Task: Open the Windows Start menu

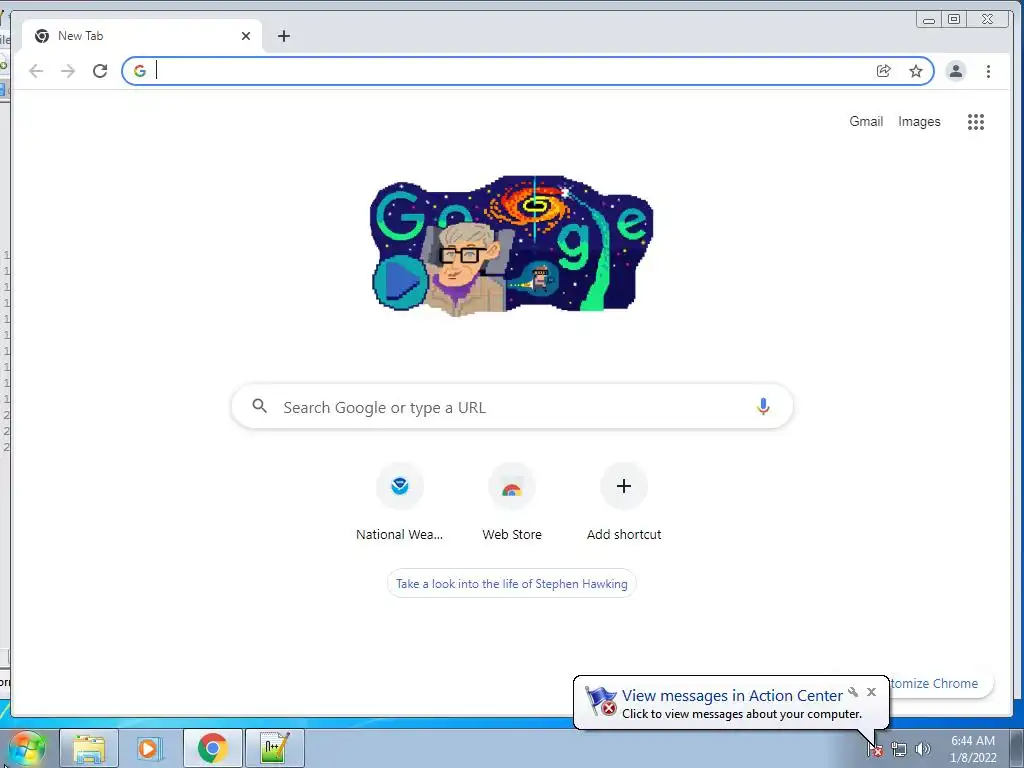Action: click(27, 748)
